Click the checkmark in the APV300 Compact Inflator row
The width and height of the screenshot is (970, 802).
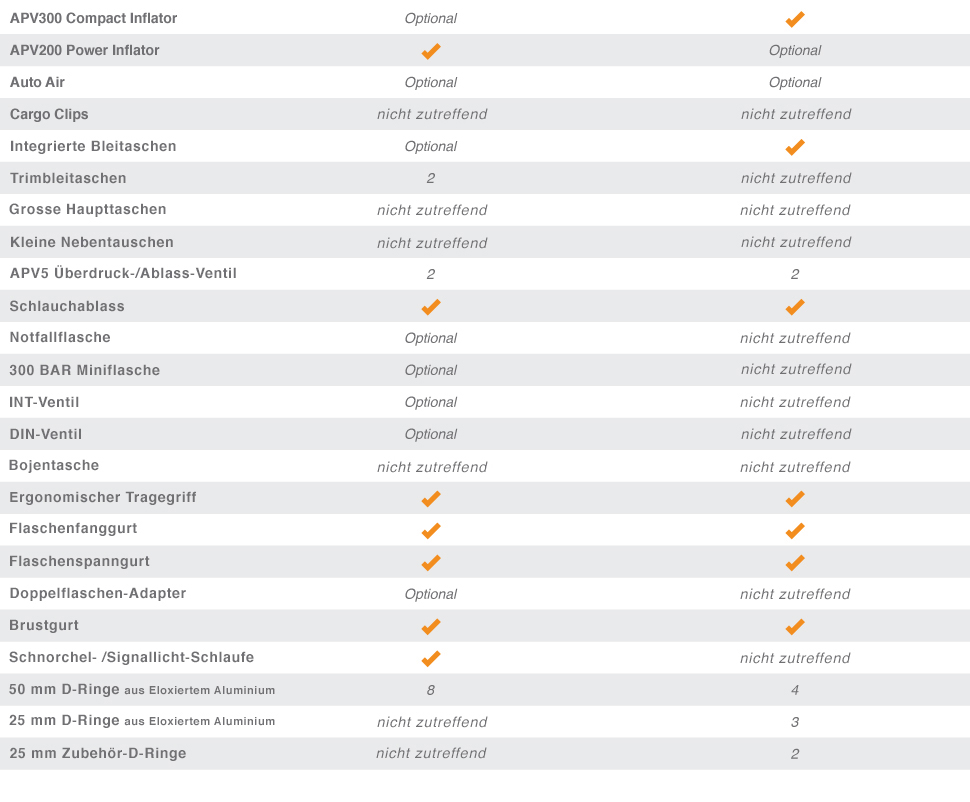point(795,19)
